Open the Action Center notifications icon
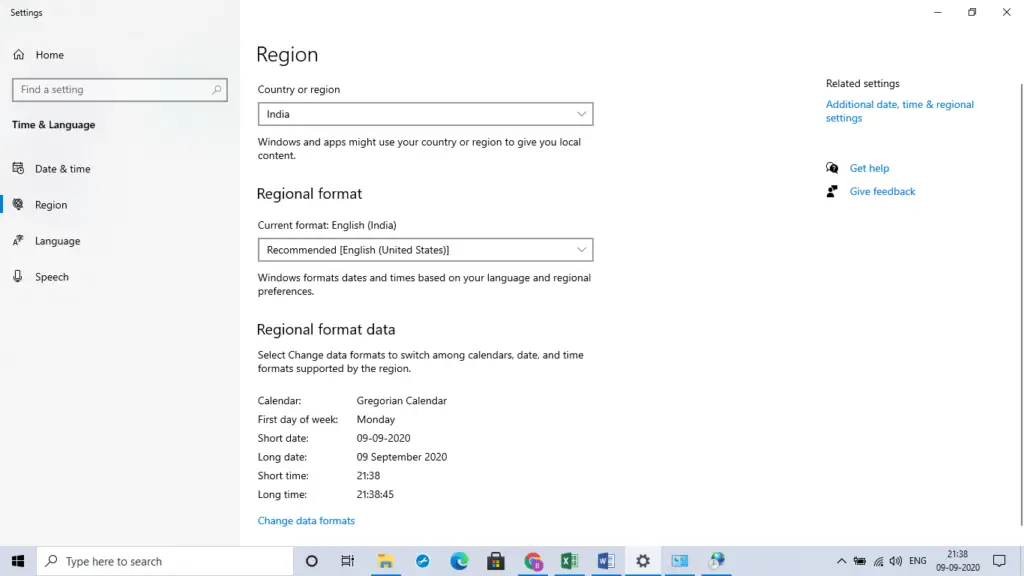This screenshot has width=1024, height=576. click(x=999, y=561)
